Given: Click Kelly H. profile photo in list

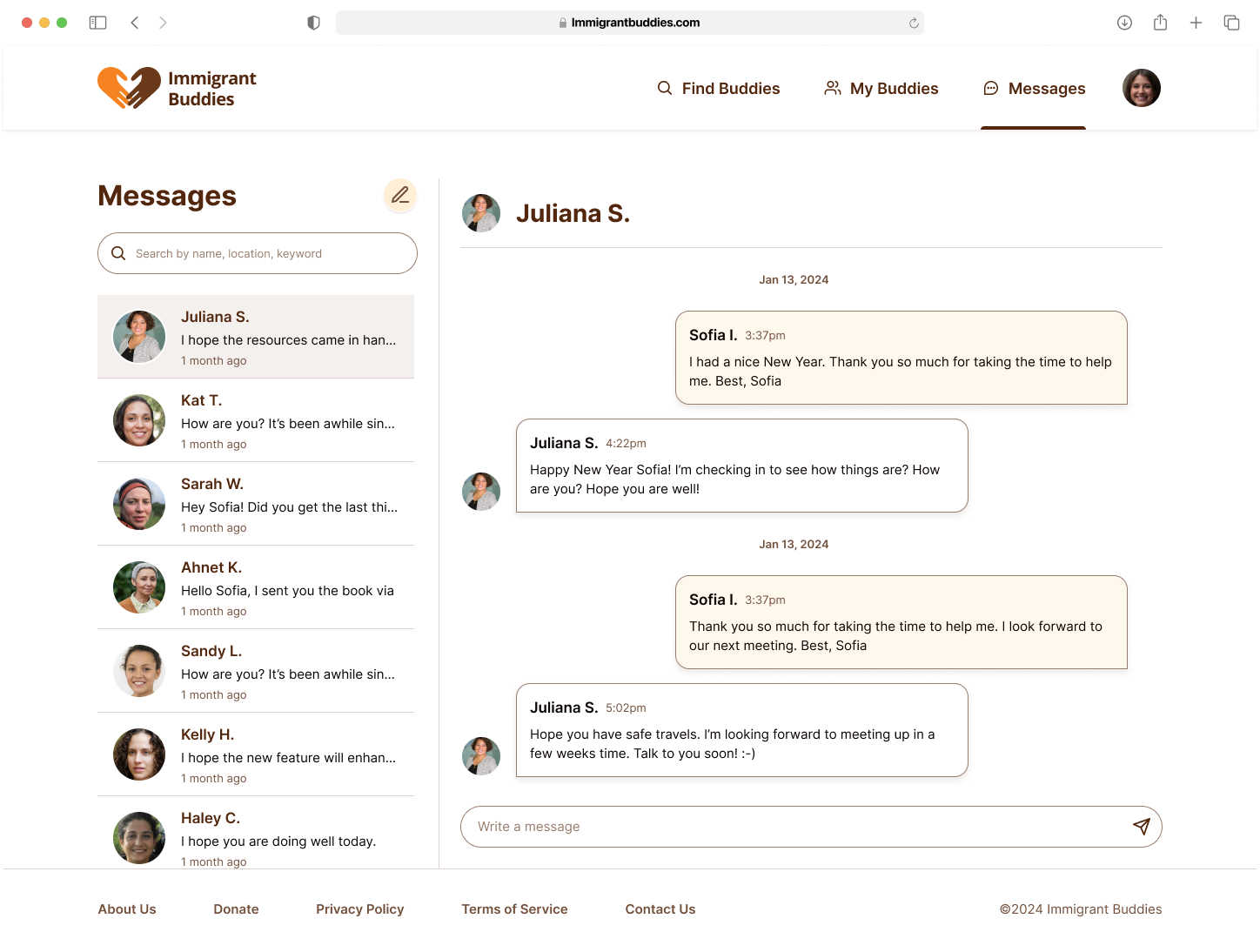Looking at the screenshot, I should click(x=139, y=754).
